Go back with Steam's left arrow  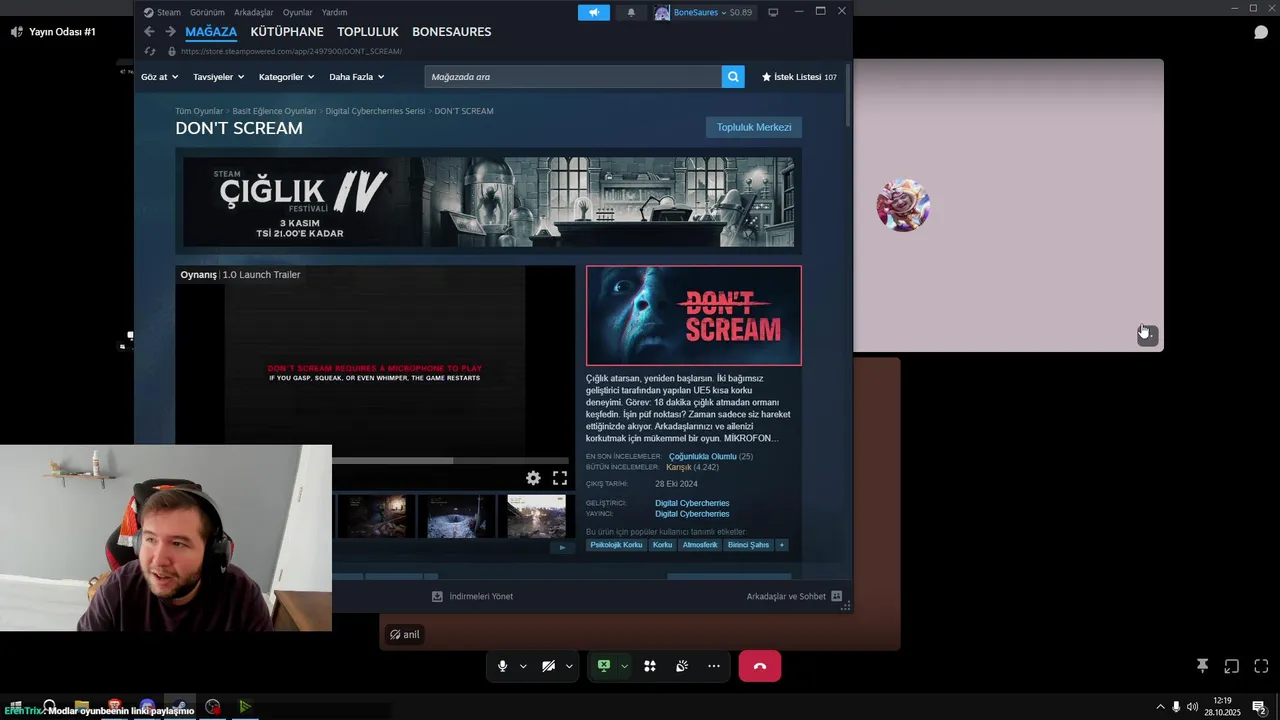149,32
